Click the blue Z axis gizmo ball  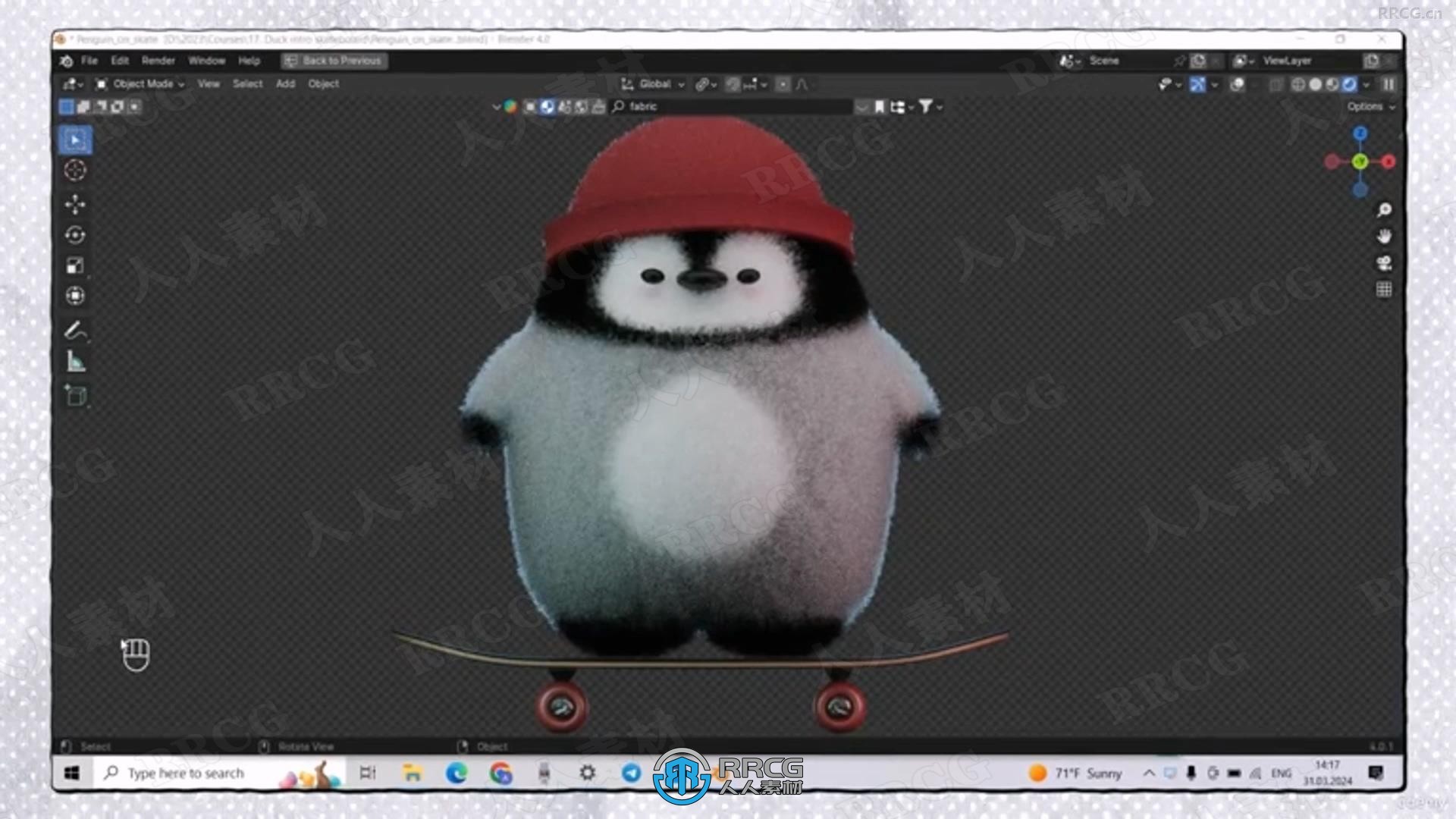pos(1360,134)
